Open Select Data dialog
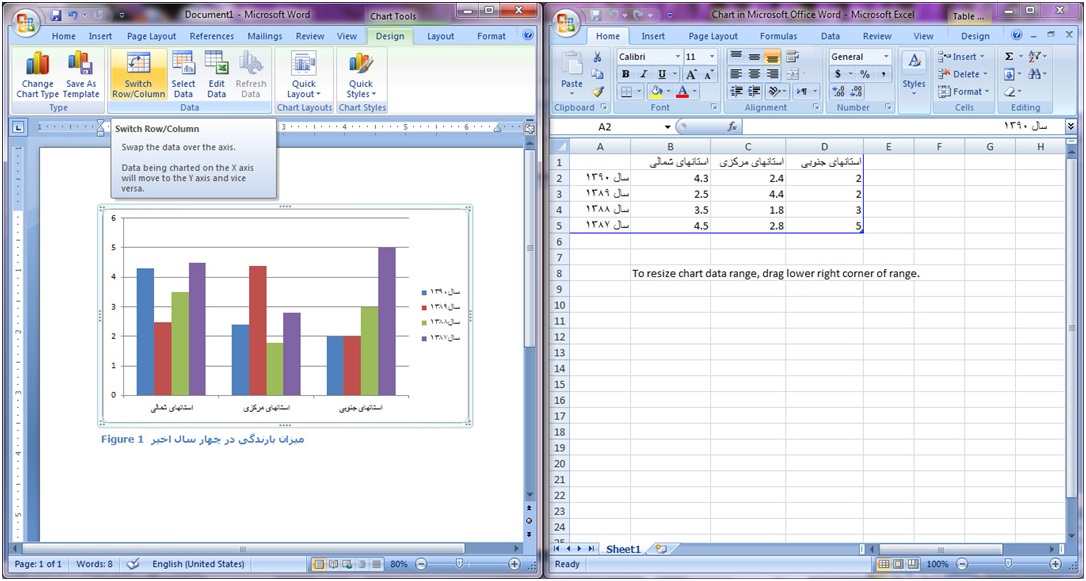The image size is (1086, 581). click(184, 75)
